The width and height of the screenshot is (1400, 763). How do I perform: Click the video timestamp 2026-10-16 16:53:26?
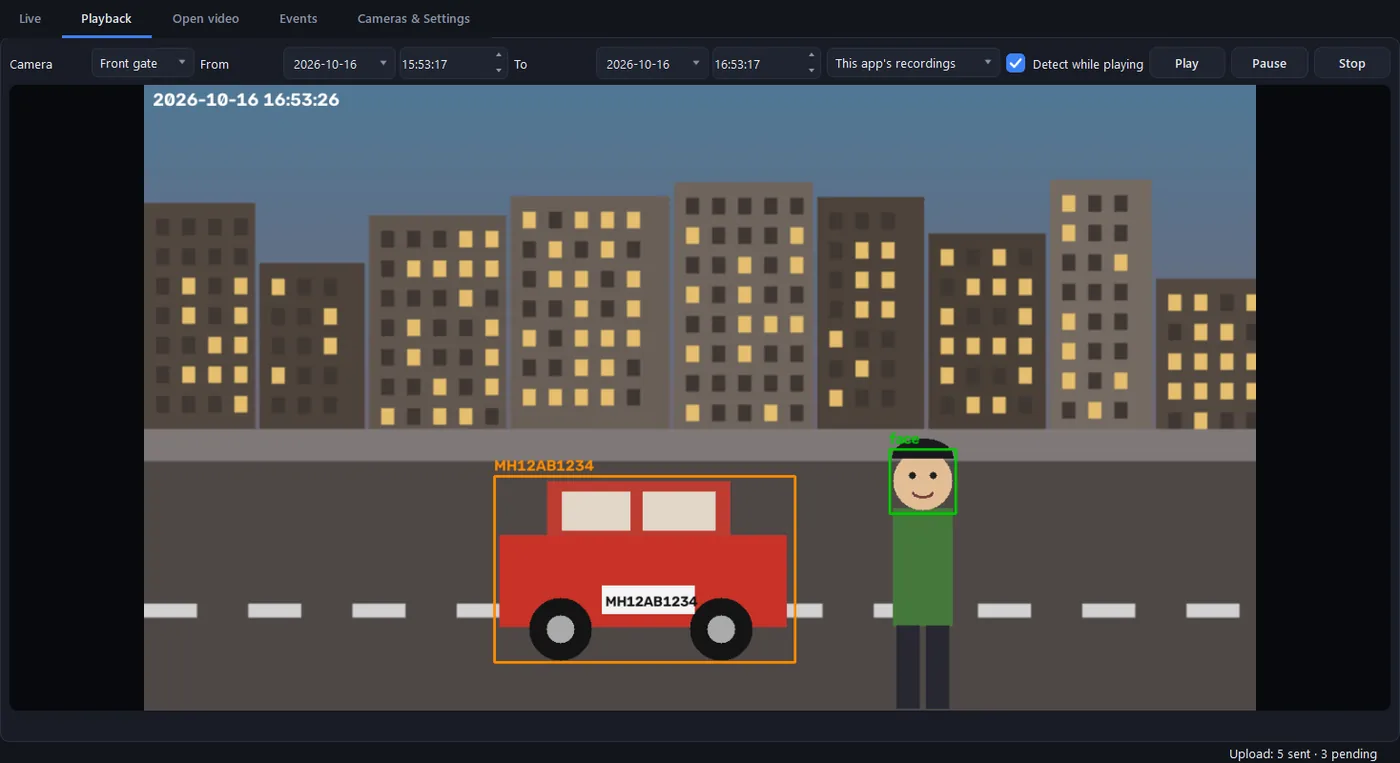coord(246,100)
